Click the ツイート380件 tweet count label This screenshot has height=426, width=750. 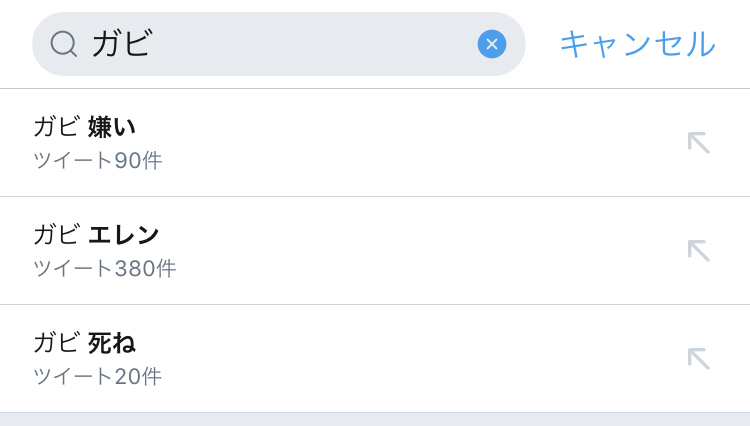pos(104,269)
